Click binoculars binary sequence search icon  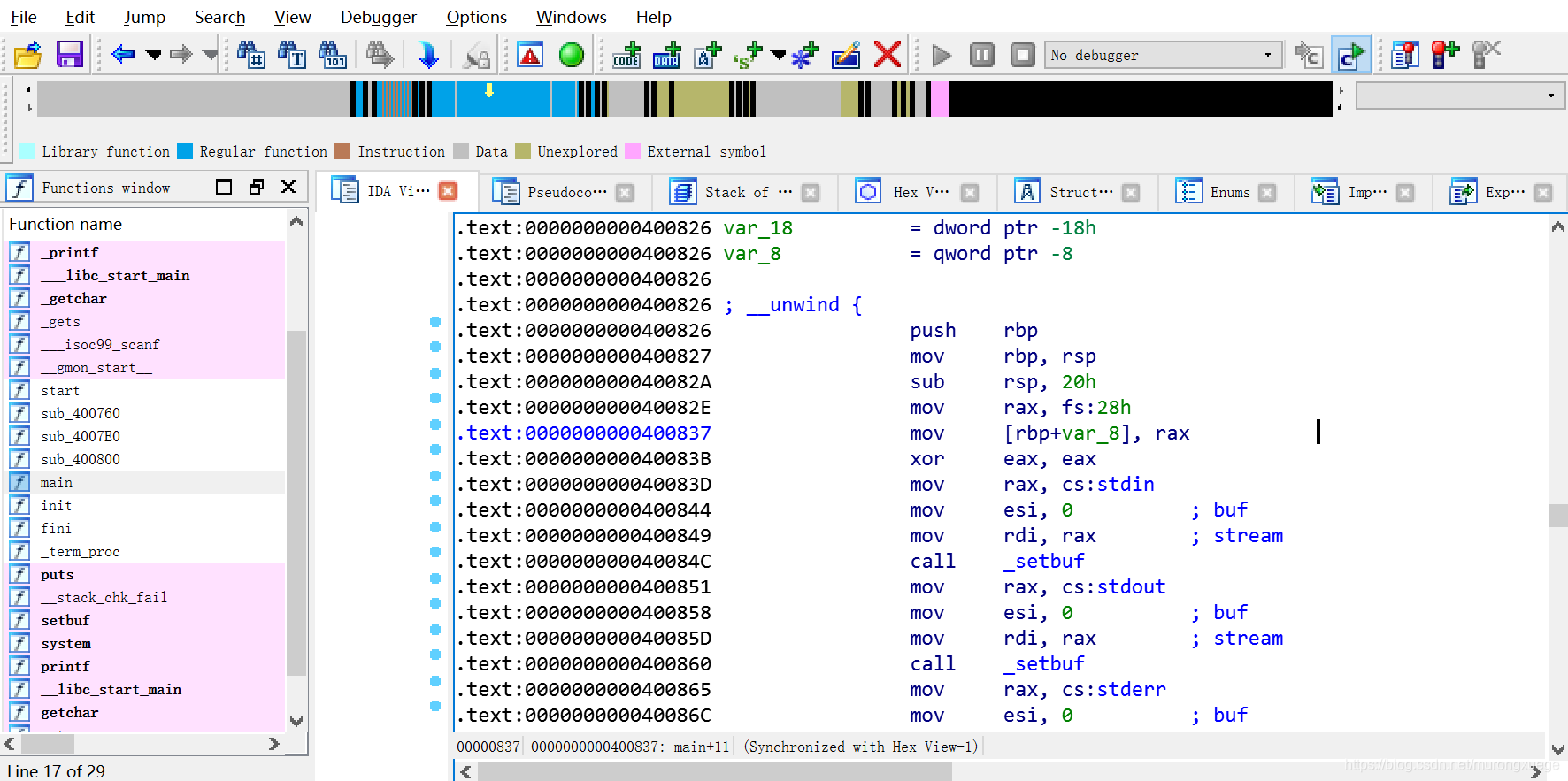pos(333,55)
